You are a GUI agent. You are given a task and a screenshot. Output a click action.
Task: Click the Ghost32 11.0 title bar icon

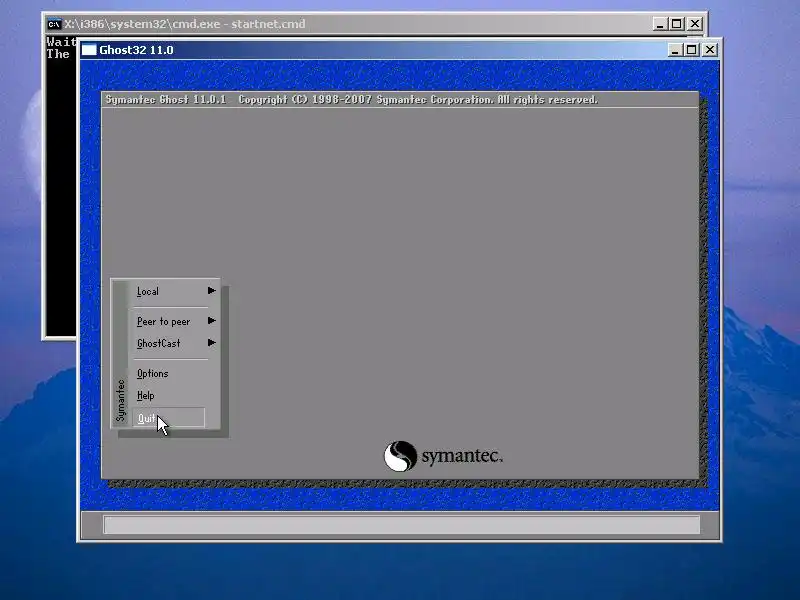[x=89, y=50]
